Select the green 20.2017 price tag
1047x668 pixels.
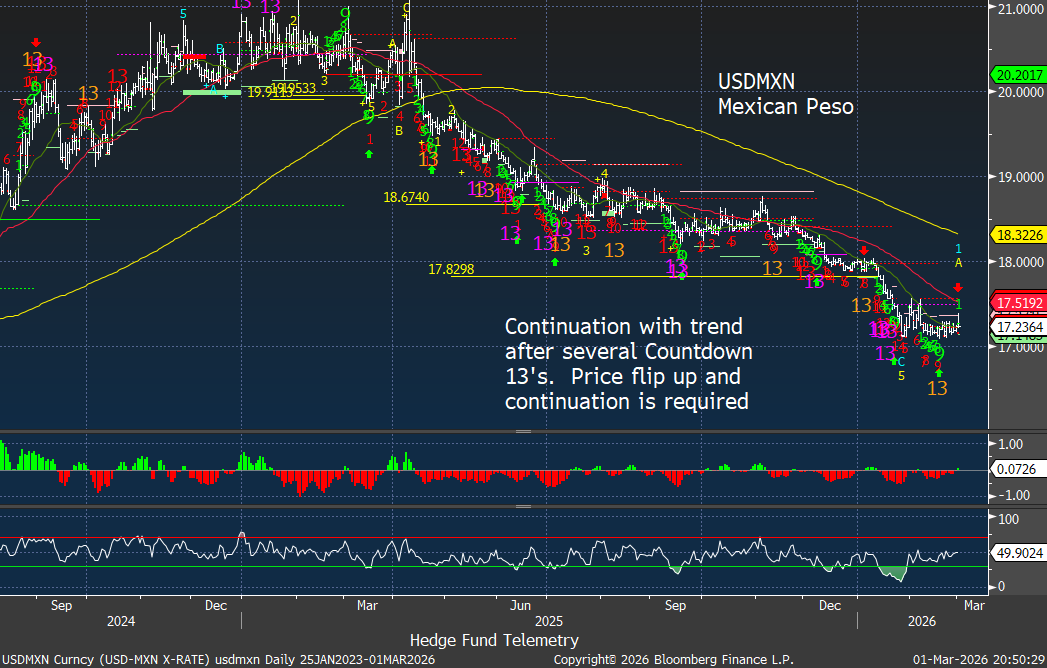[x=1016, y=74]
